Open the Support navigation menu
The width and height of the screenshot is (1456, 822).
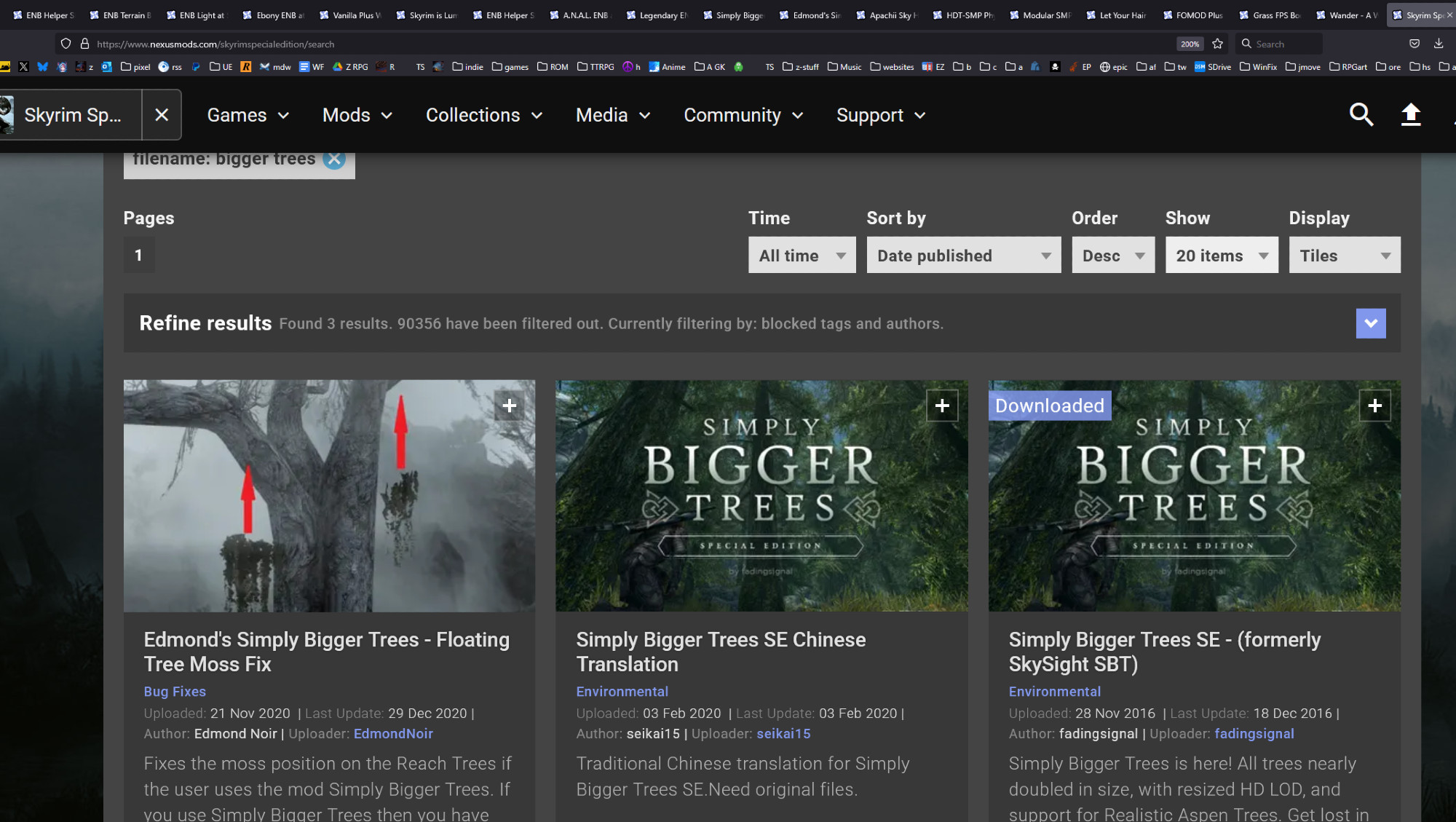[x=881, y=115]
